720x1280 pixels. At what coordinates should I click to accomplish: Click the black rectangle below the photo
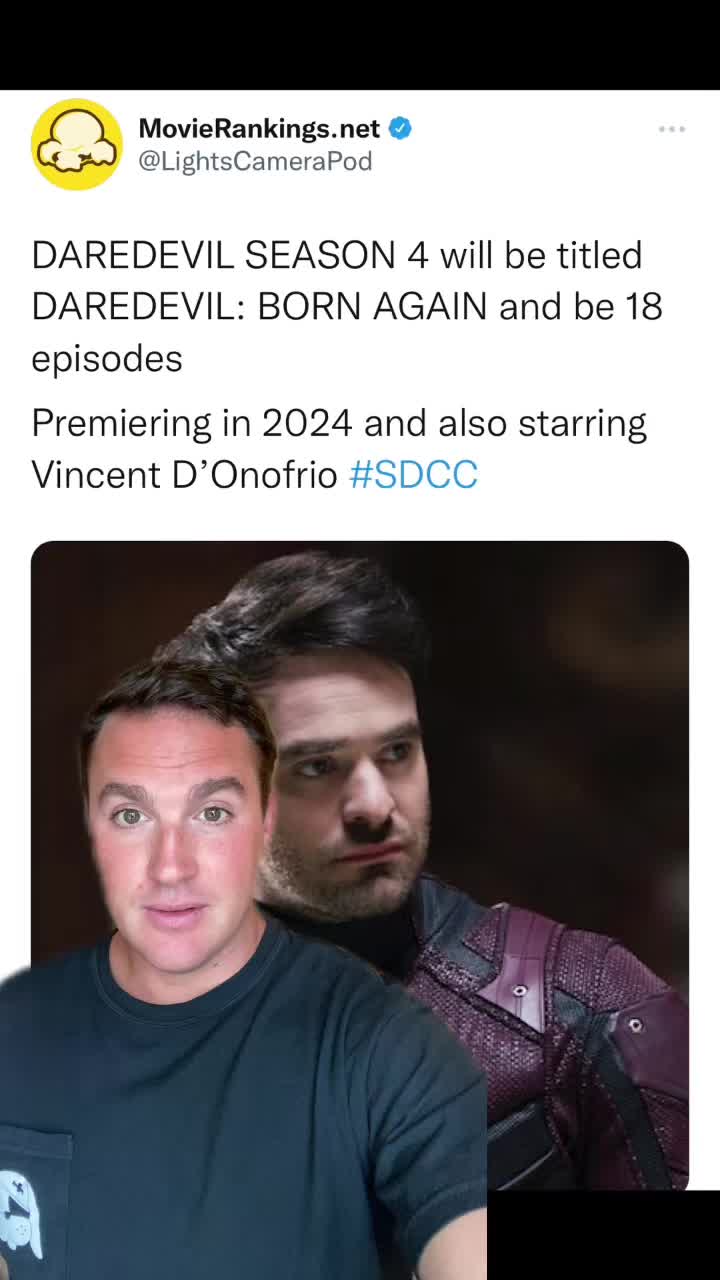tap(603, 1235)
